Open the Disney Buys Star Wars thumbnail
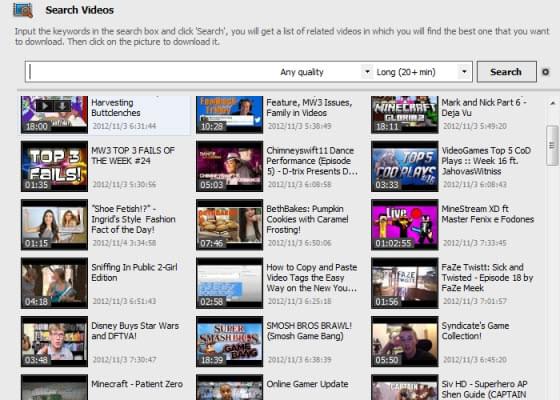 [54, 341]
